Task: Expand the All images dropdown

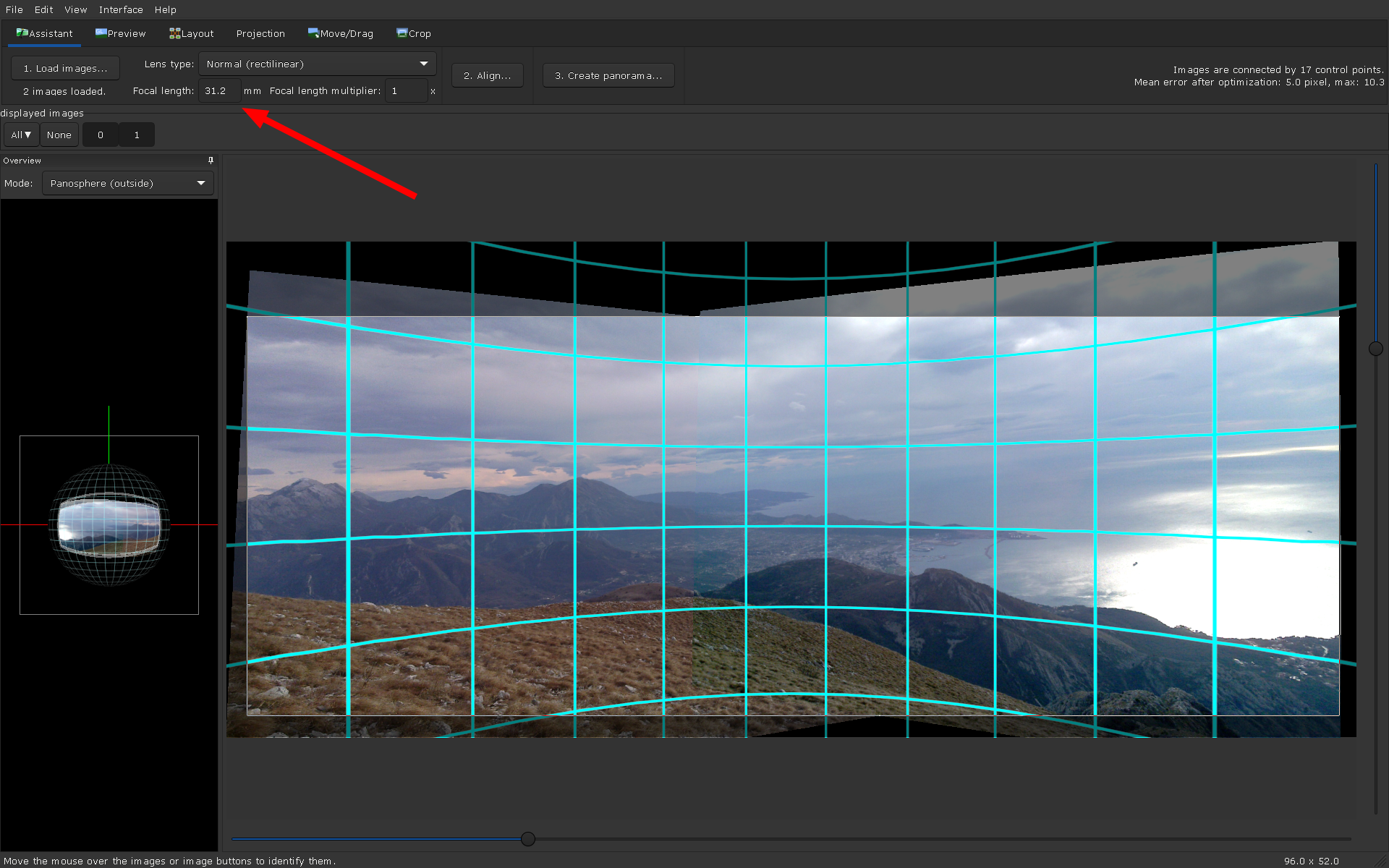Action: coord(21,135)
